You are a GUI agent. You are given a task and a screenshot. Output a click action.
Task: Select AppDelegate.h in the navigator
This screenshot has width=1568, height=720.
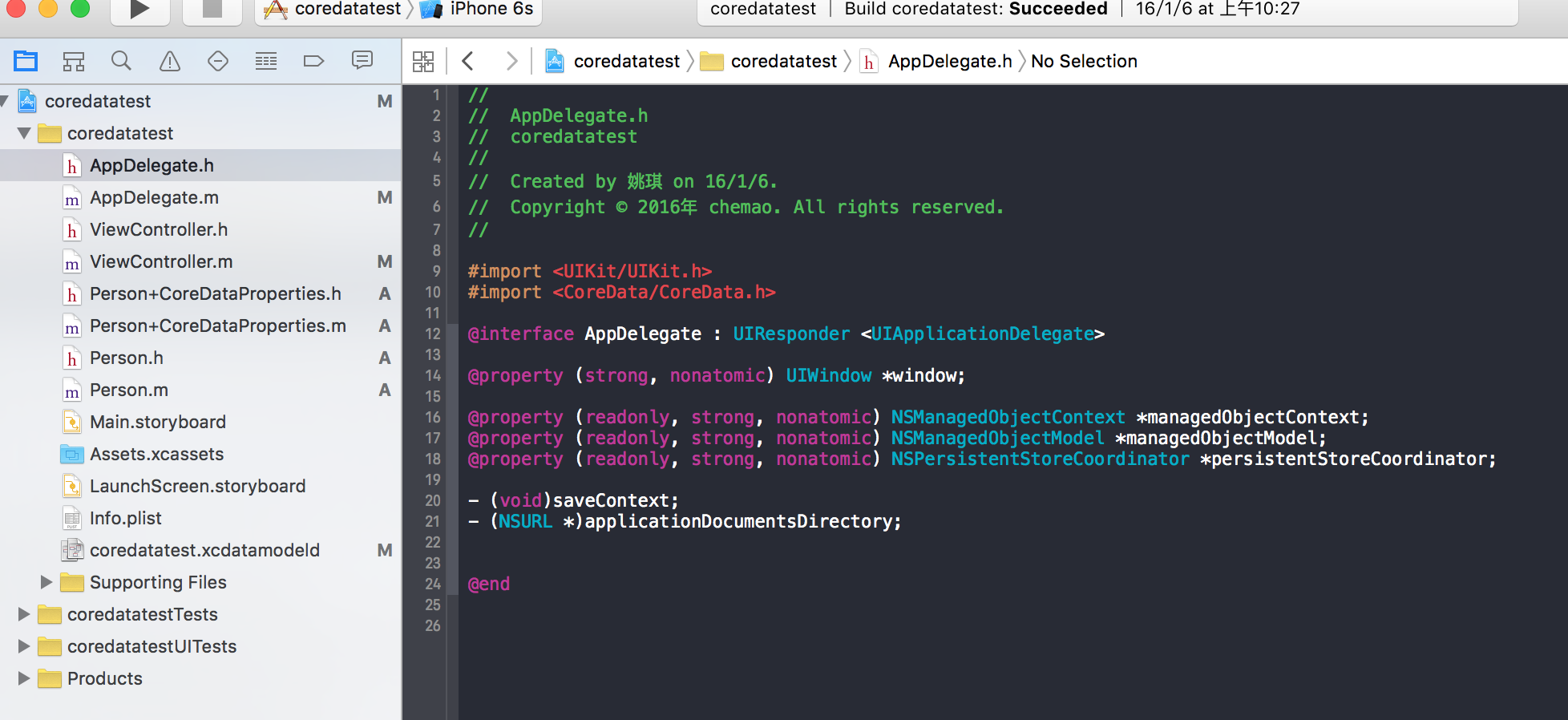coord(200,165)
